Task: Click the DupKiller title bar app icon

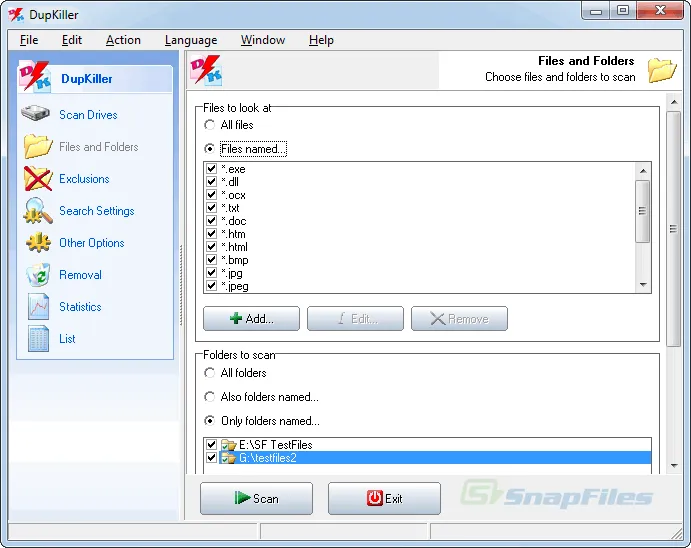Action: [16, 15]
